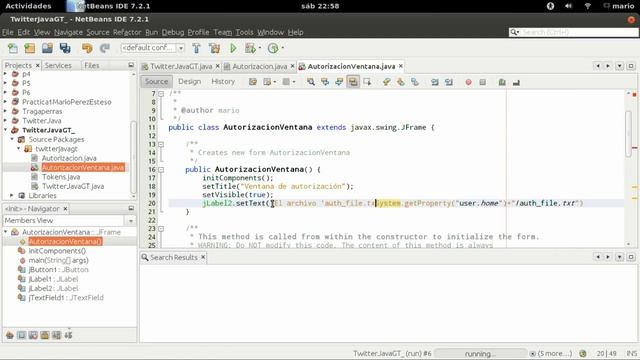Click the volume icon in the top bar
640x360 pixels.
click(569, 6)
